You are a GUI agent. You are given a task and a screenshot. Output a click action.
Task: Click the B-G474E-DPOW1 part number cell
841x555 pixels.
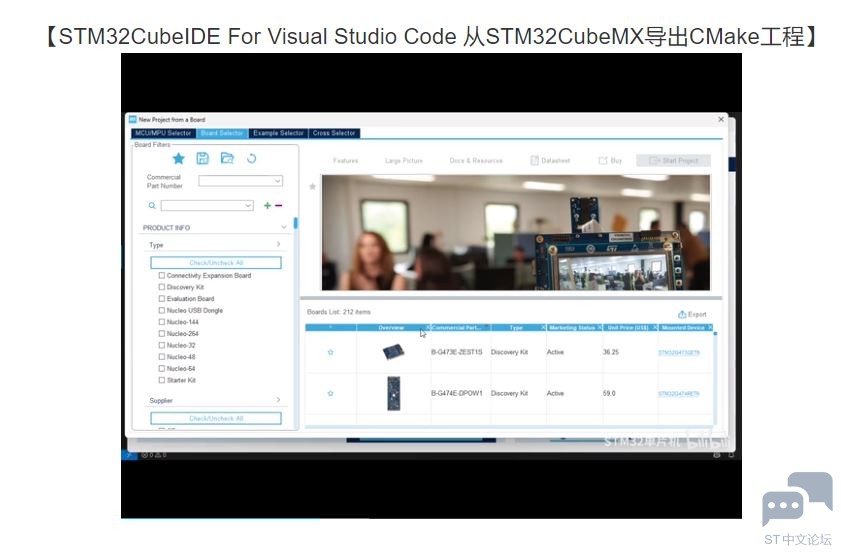coord(457,394)
